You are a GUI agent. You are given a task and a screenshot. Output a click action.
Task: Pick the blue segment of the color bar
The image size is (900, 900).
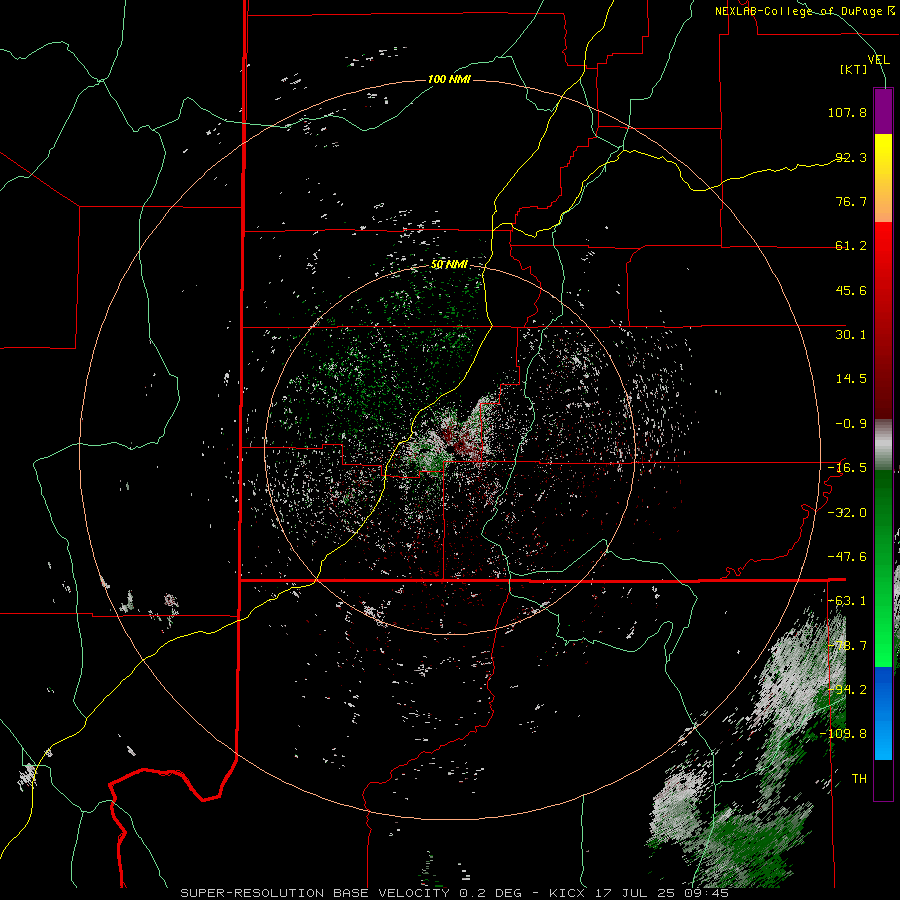pos(883,713)
